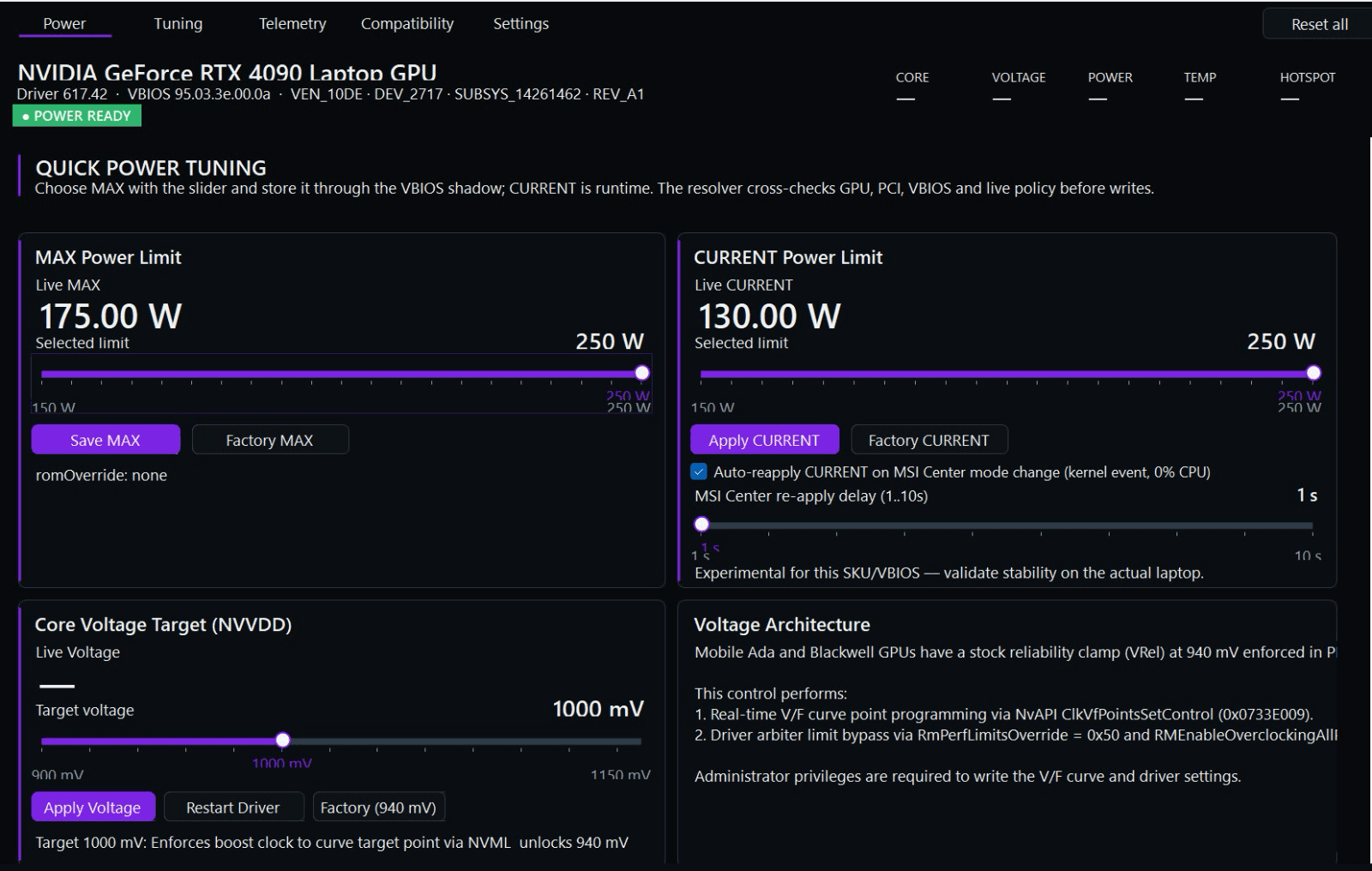The height and width of the screenshot is (871, 1372).
Task: Click the CURRENT Power Limit card title
Action: [788, 257]
